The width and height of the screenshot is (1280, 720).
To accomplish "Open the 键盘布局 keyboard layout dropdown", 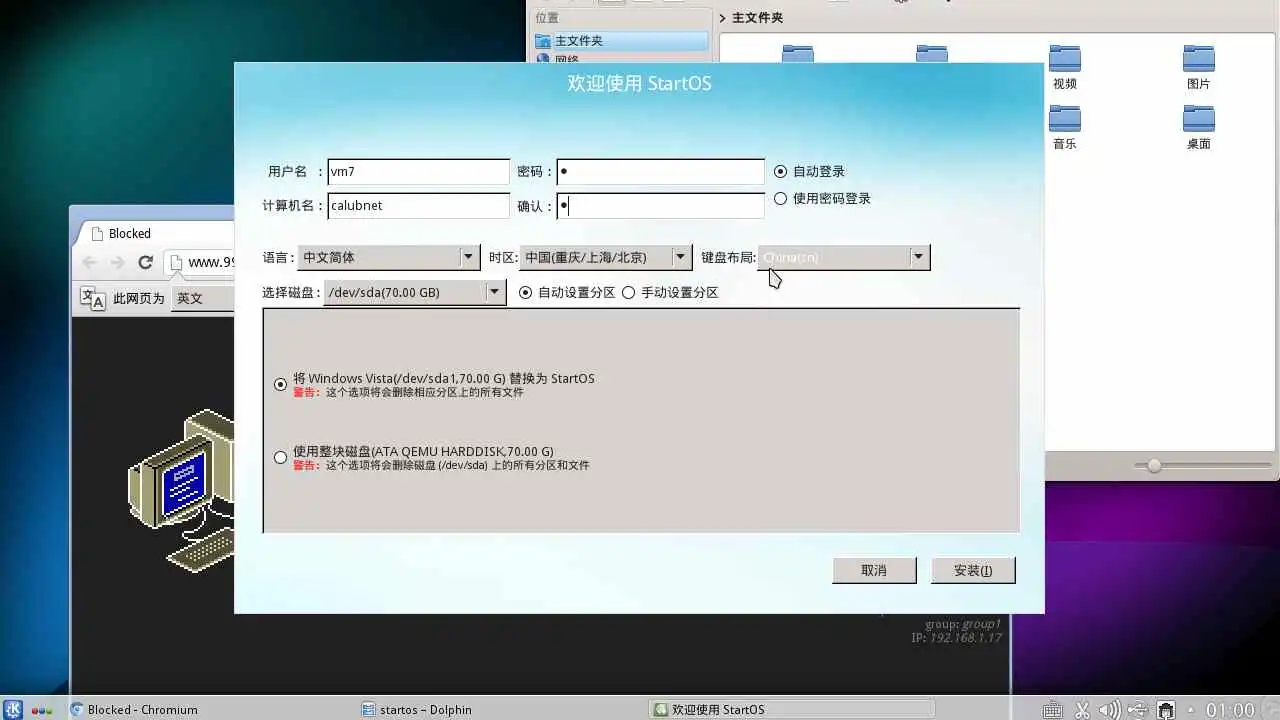I will point(844,257).
